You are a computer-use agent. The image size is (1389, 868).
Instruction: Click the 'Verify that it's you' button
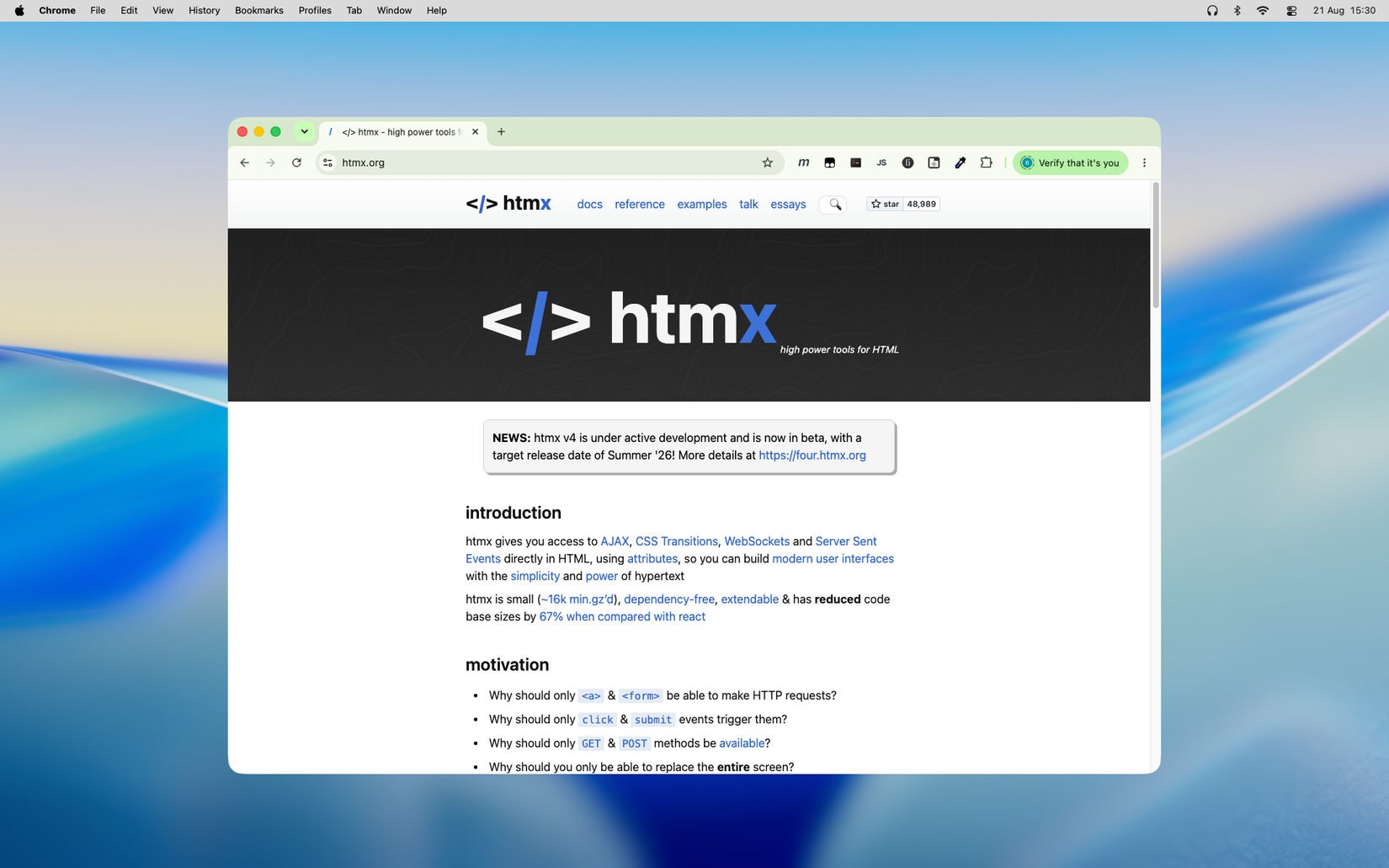pyautogui.click(x=1070, y=162)
